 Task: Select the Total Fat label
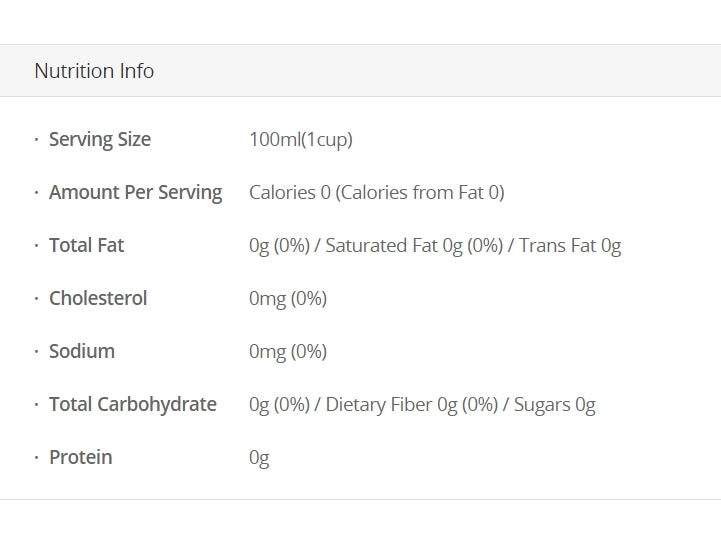pyautogui.click(x=86, y=246)
